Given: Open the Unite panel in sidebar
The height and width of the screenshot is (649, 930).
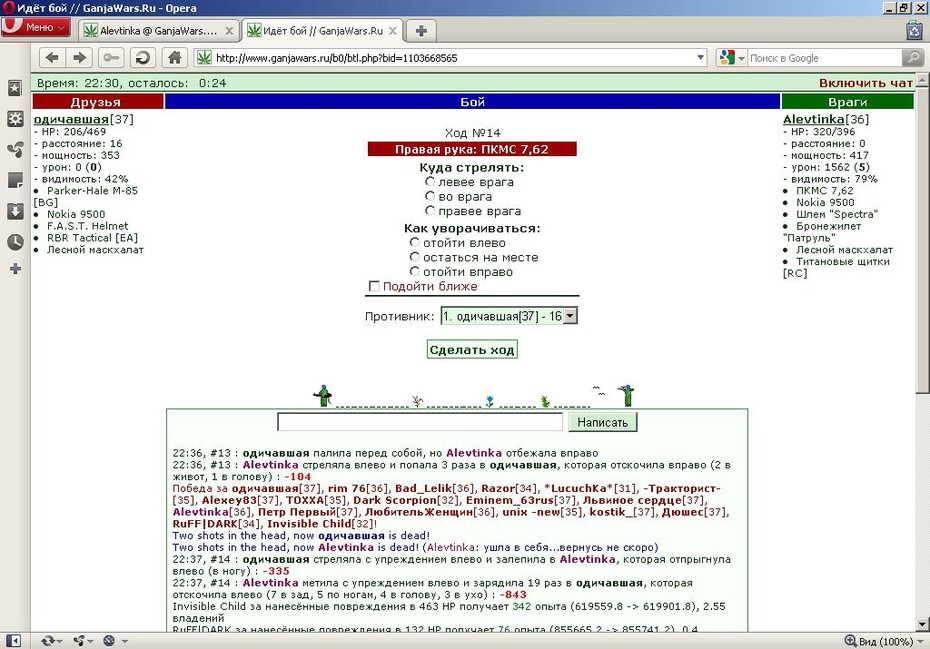Looking at the screenshot, I should [15, 149].
